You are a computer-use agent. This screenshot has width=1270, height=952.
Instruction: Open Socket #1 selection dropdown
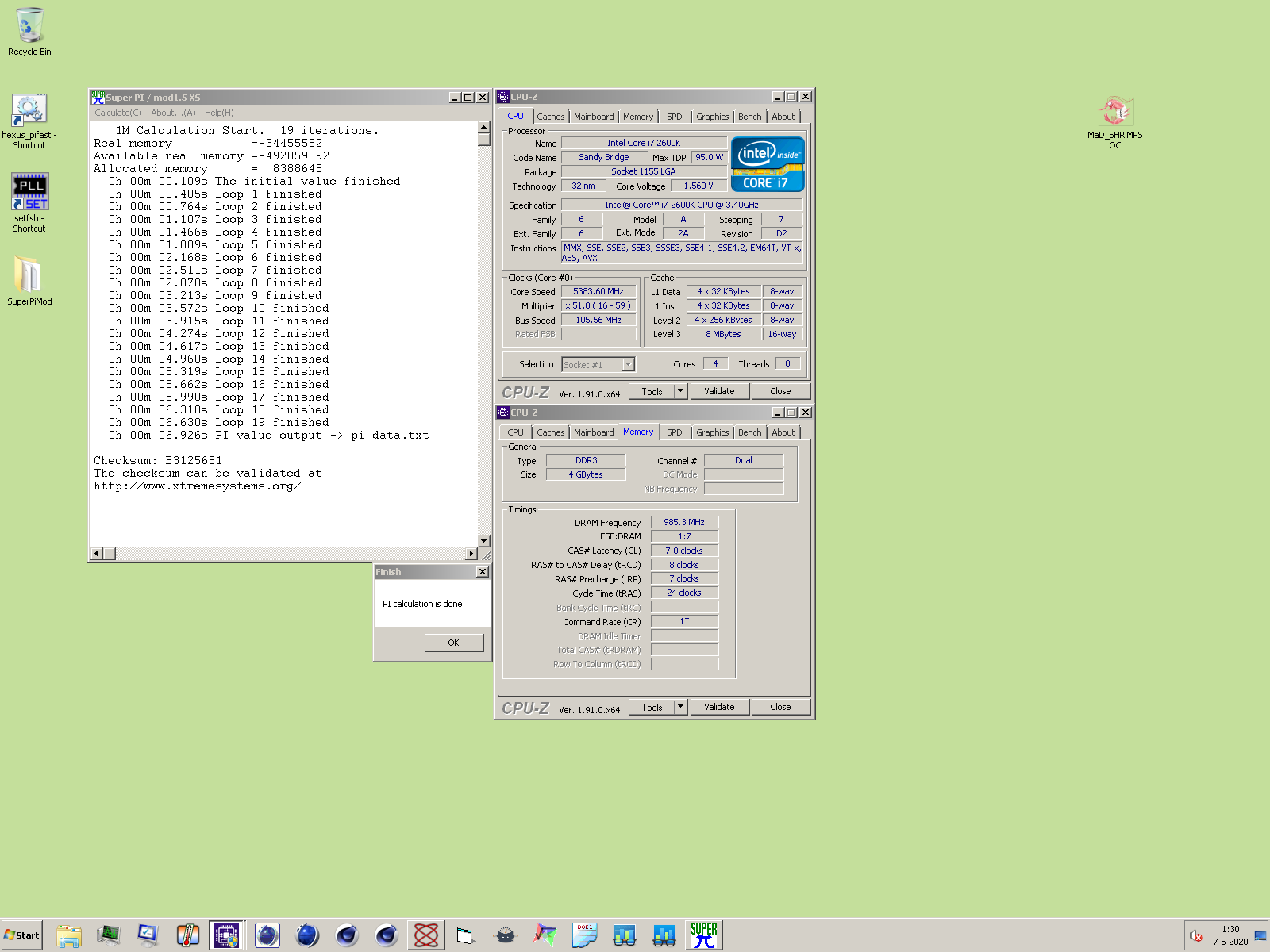(x=598, y=365)
